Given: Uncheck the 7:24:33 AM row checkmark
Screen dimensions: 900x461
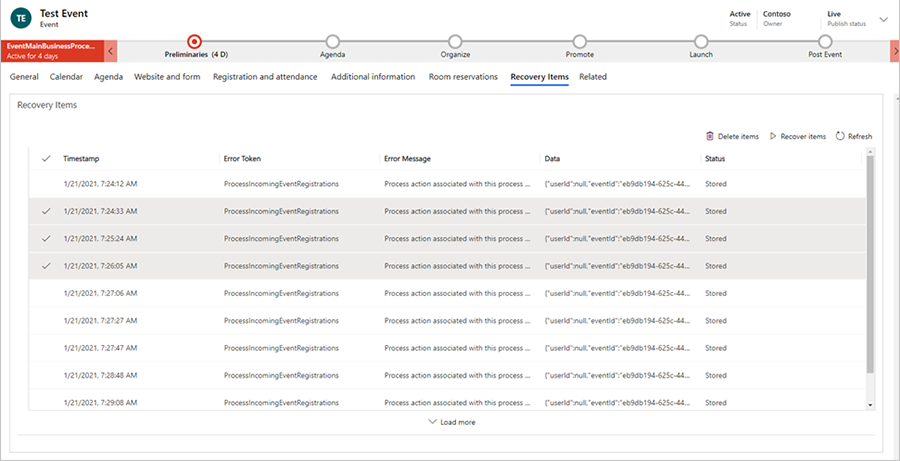Looking at the screenshot, I should 46,211.
